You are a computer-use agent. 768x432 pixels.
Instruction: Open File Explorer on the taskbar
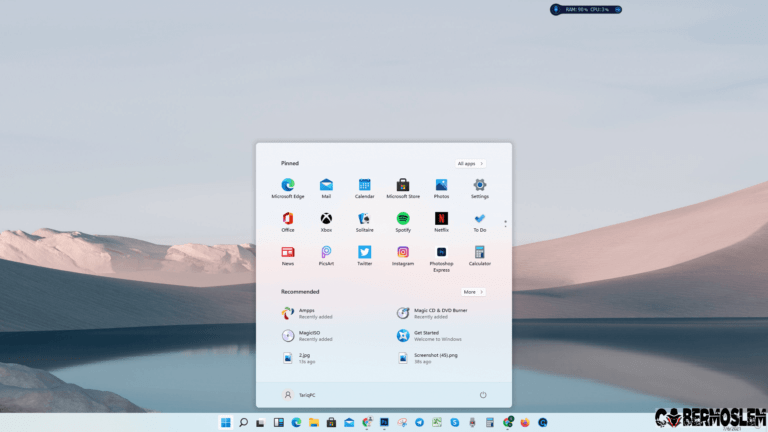point(314,422)
